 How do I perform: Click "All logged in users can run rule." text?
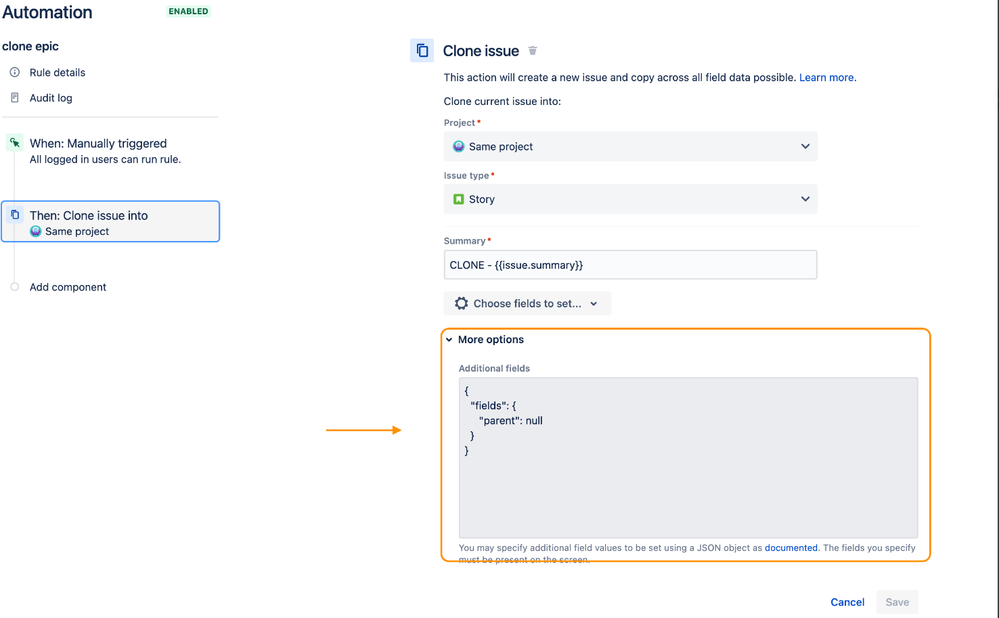[x=105, y=159]
